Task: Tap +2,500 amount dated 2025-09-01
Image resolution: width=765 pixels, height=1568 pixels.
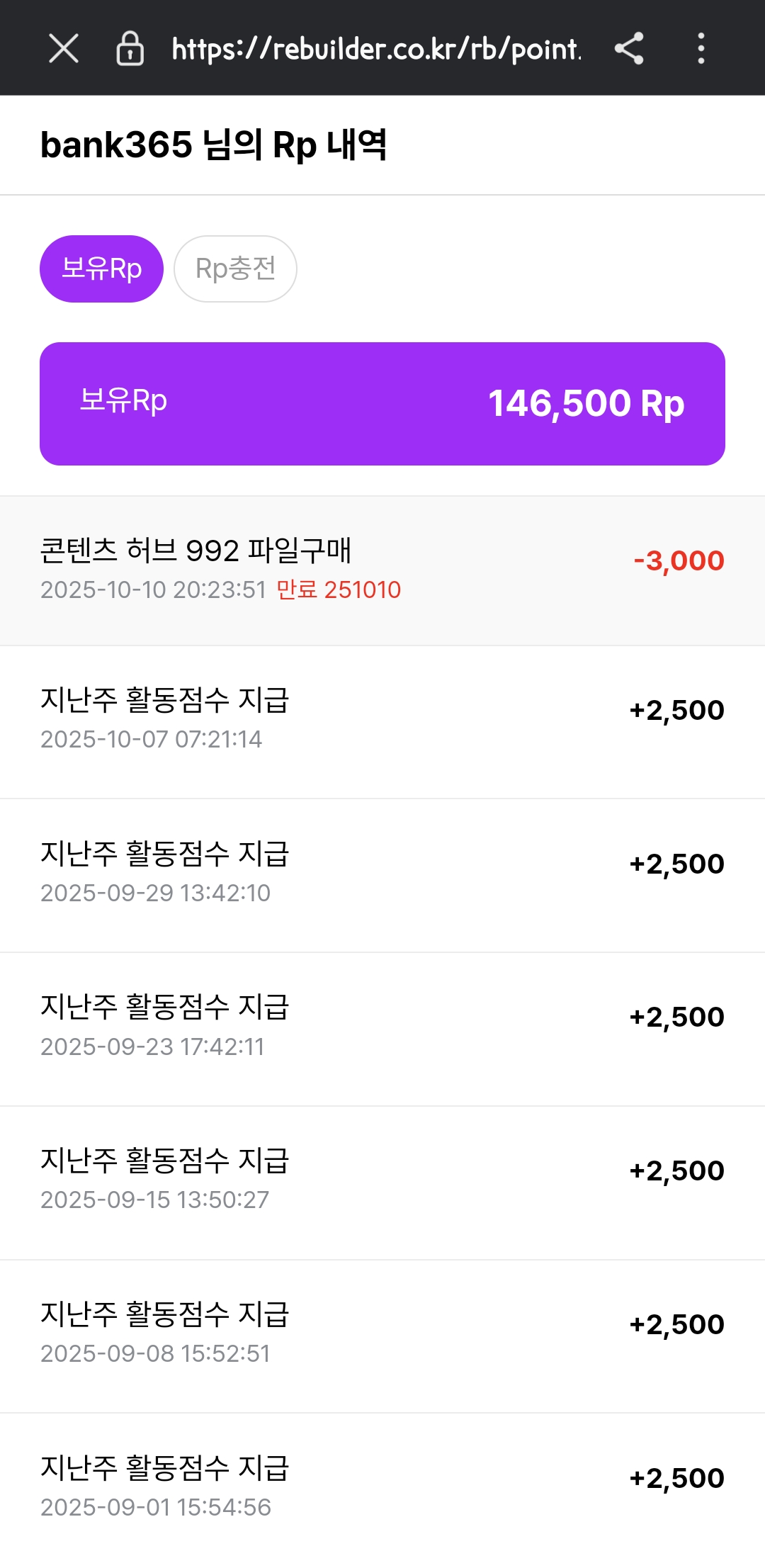Action: click(x=676, y=1478)
